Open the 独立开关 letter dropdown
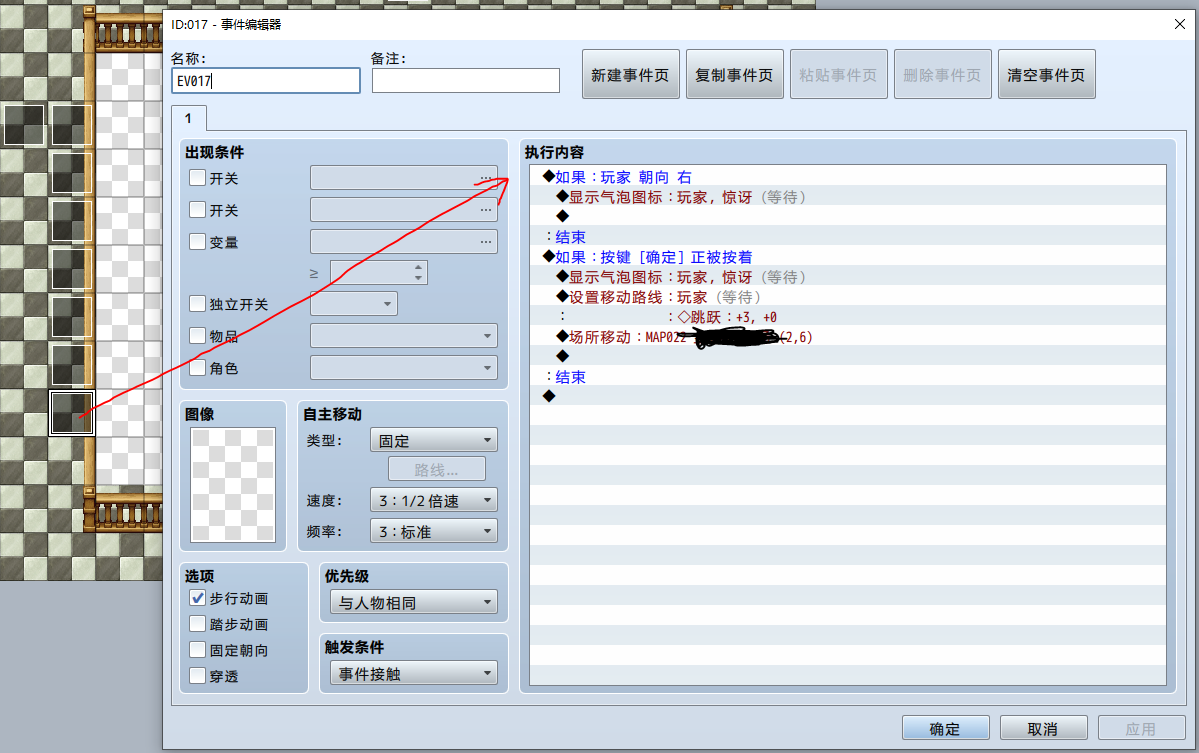Screen dimensions: 1199x753 click(354, 303)
